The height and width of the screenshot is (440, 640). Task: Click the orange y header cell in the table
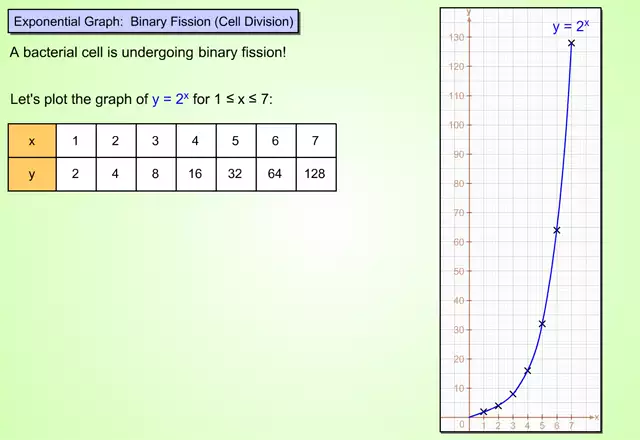pyautogui.click(x=32, y=174)
